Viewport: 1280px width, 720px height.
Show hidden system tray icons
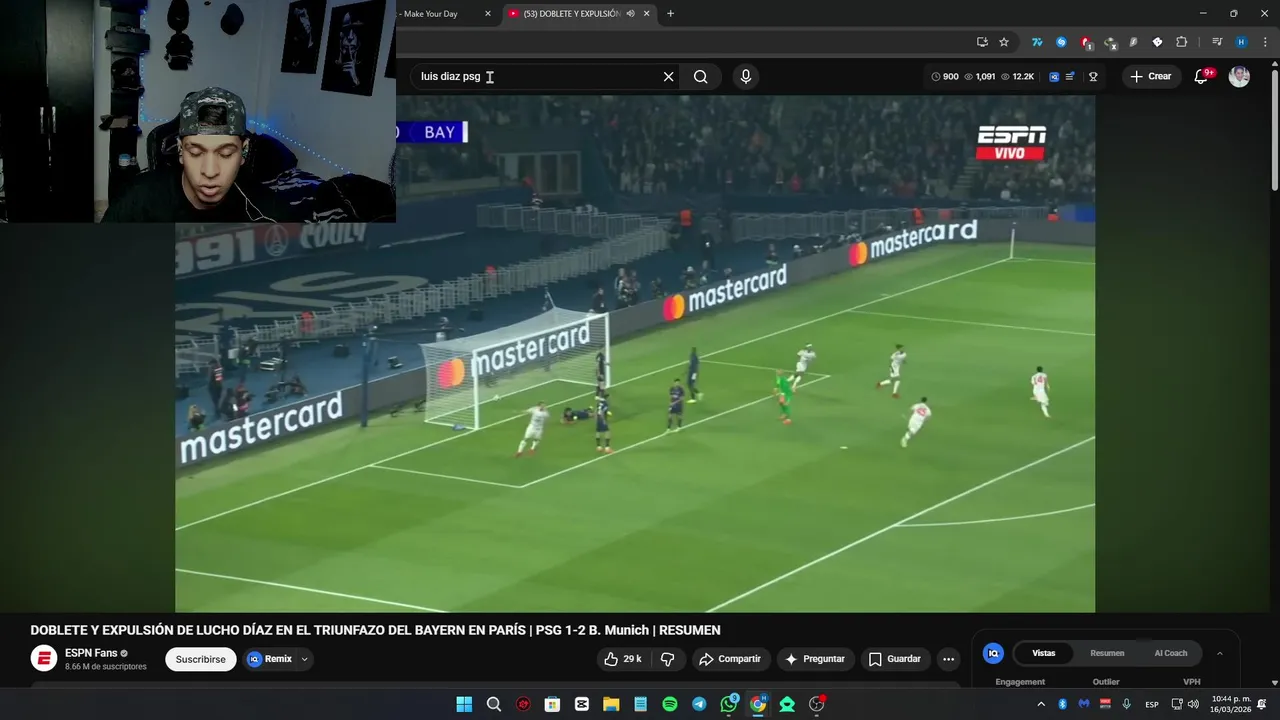click(1041, 704)
